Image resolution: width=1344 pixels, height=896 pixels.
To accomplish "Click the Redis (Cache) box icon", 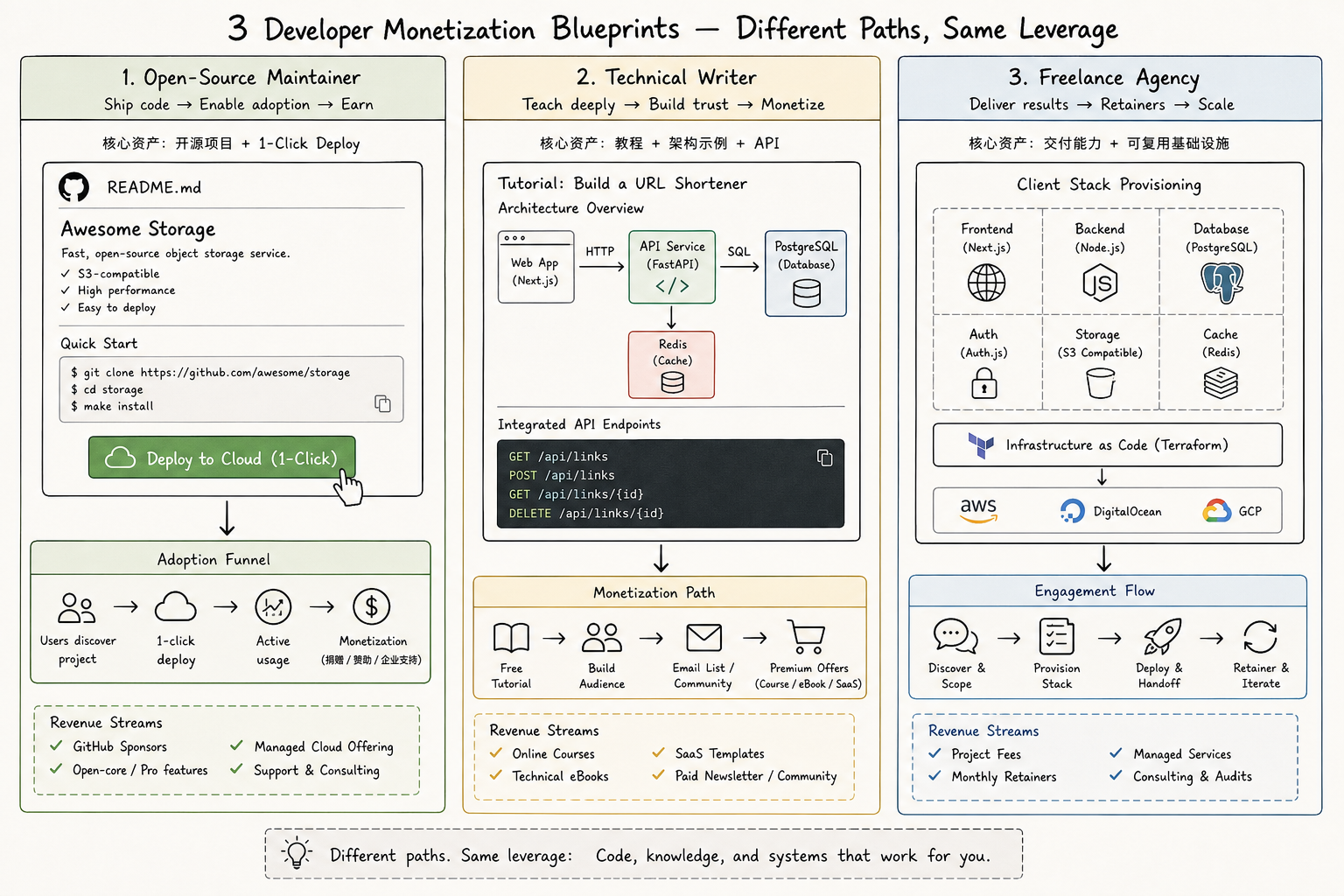I will (x=672, y=383).
